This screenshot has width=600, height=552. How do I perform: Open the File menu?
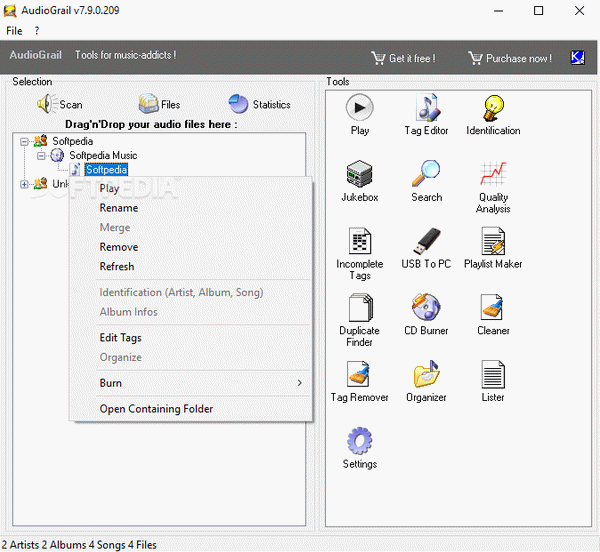tap(14, 31)
